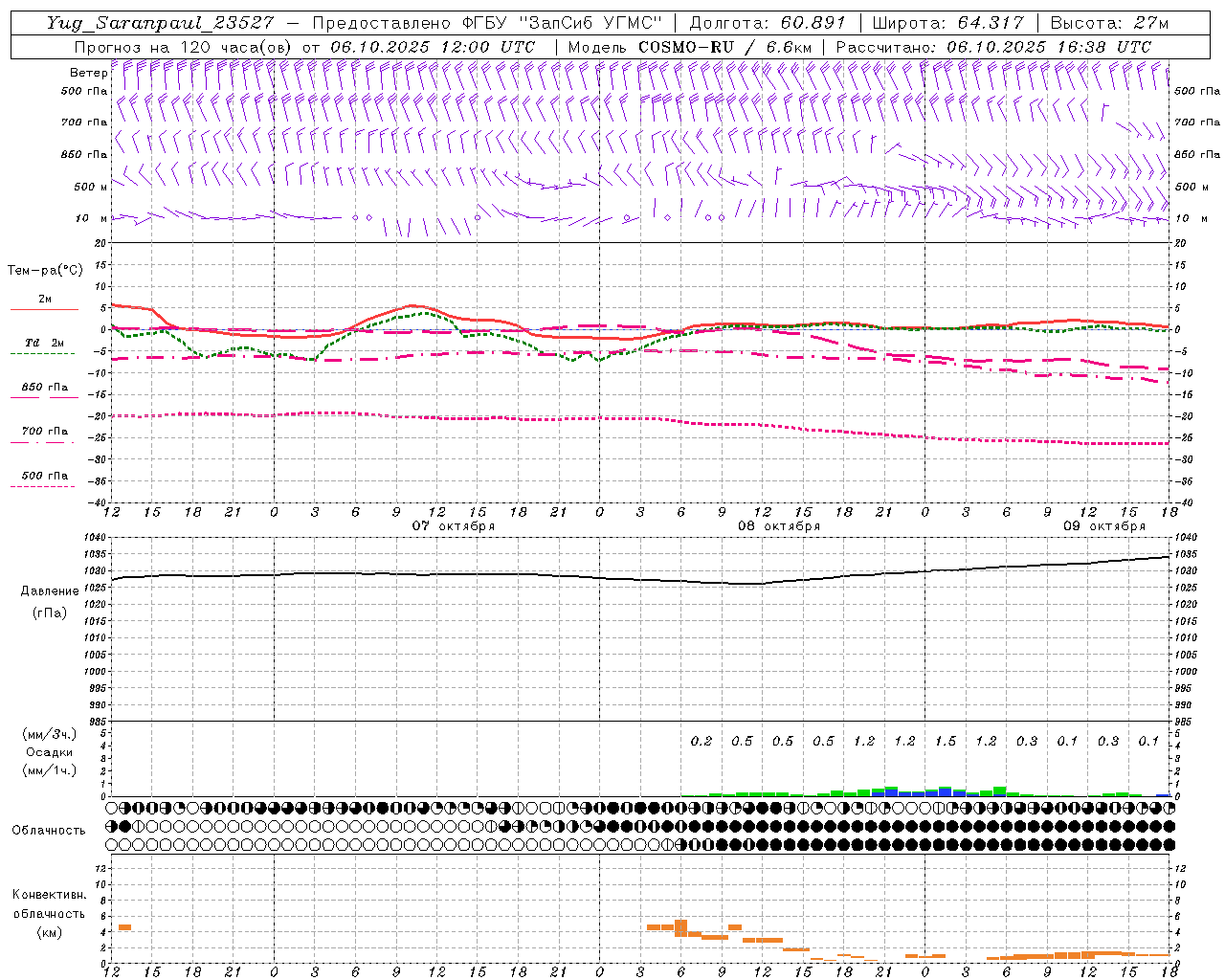Click the Давление pressure panel label

(x=50, y=591)
